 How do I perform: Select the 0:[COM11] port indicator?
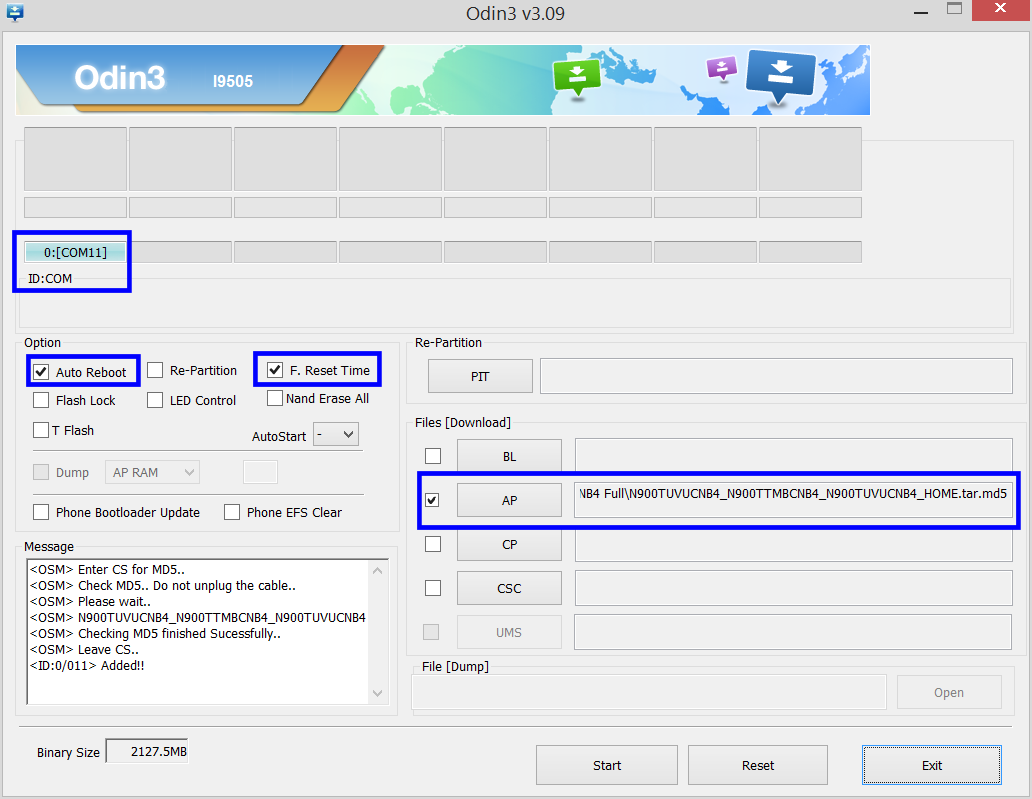[75, 252]
